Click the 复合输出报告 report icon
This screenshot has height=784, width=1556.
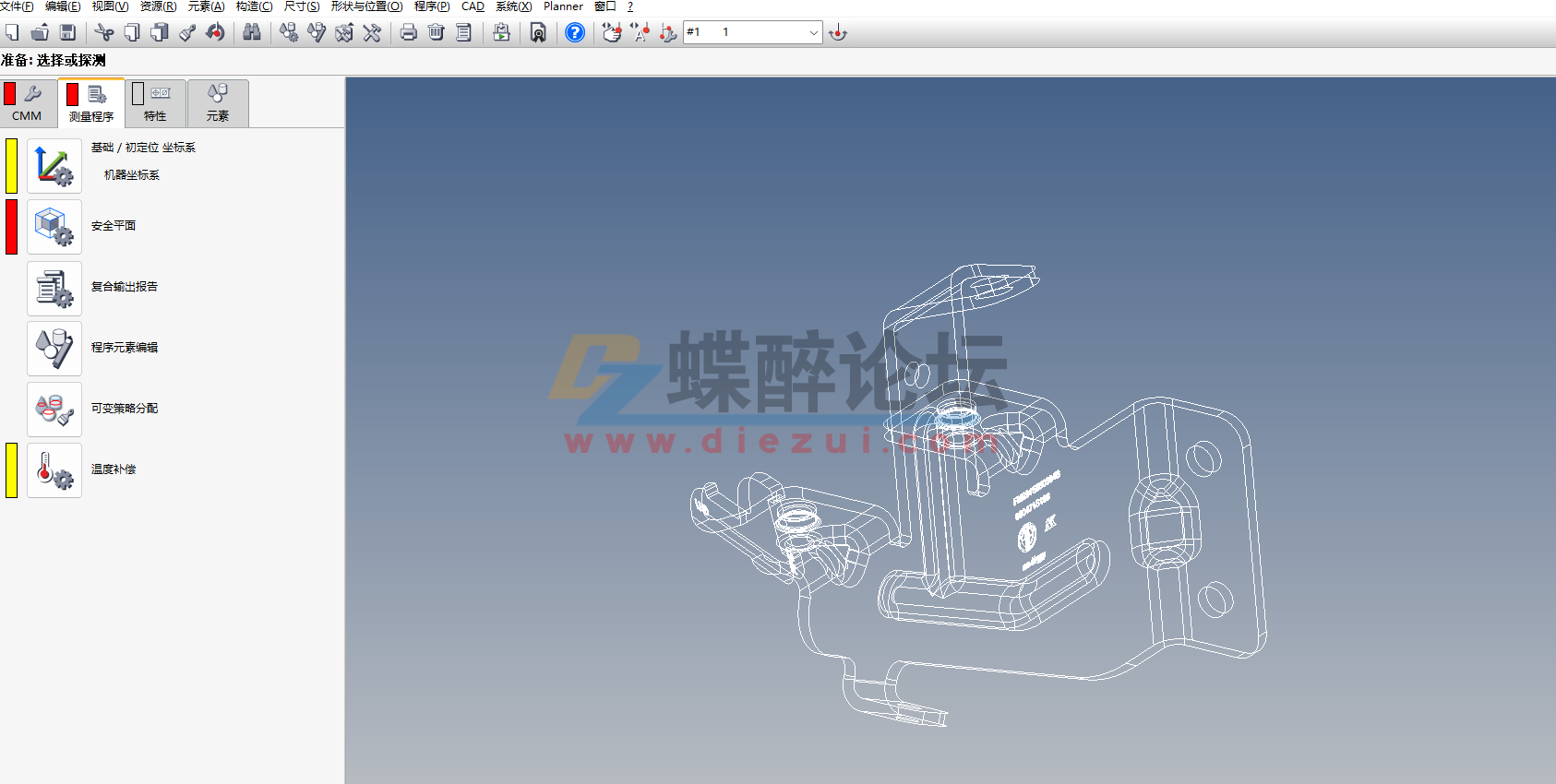[54, 289]
